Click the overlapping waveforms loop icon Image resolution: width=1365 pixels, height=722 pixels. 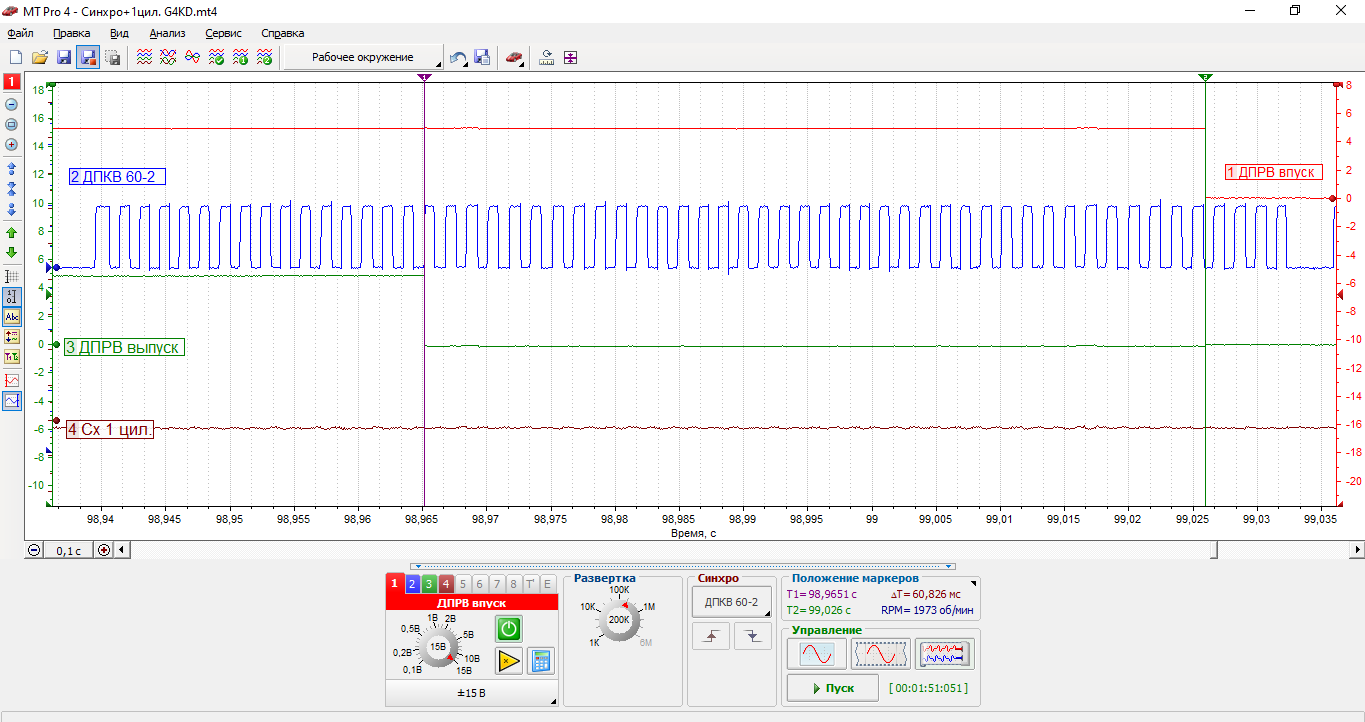coord(193,58)
